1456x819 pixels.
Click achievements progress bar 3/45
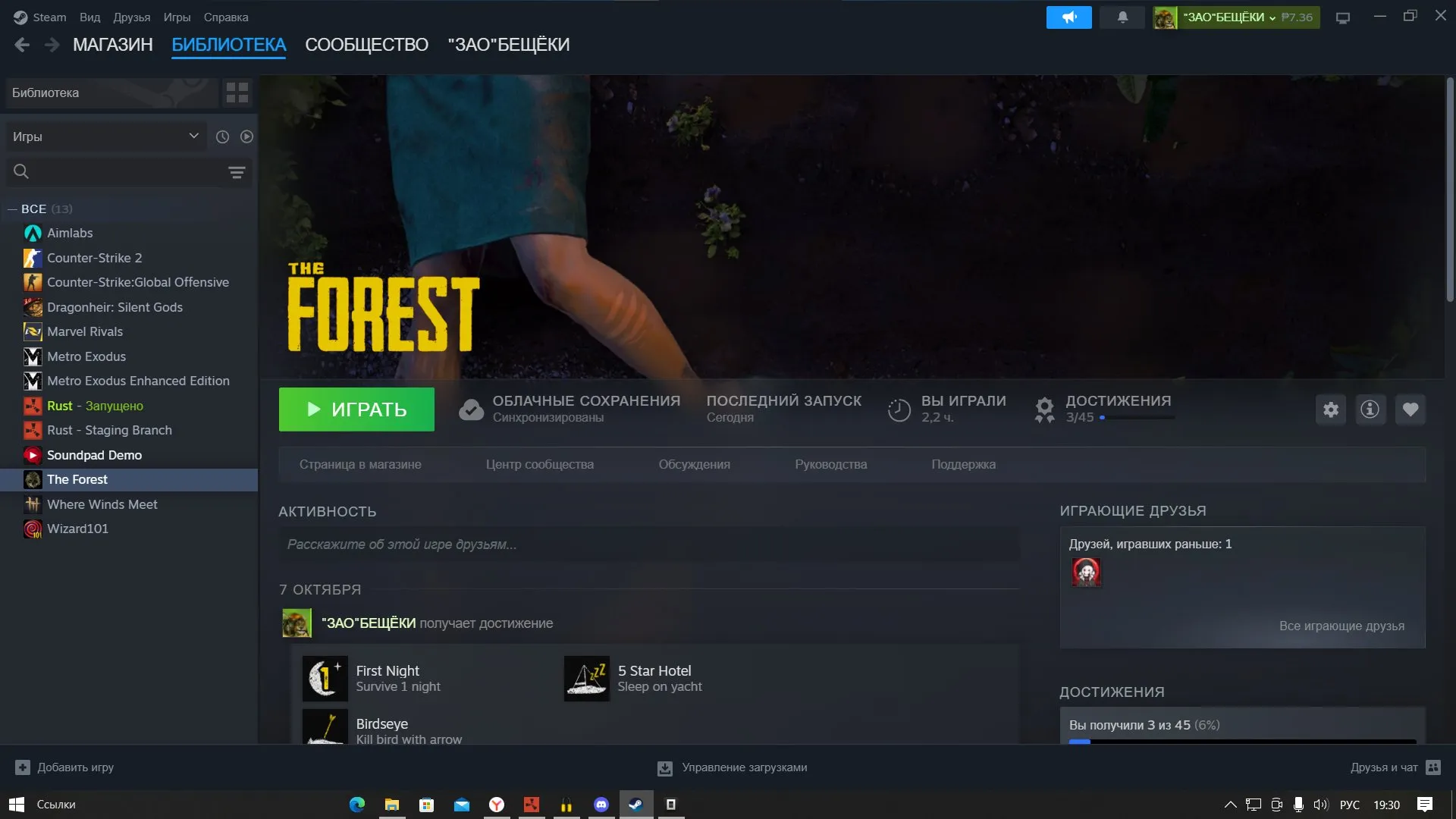tap(1137, 417)
